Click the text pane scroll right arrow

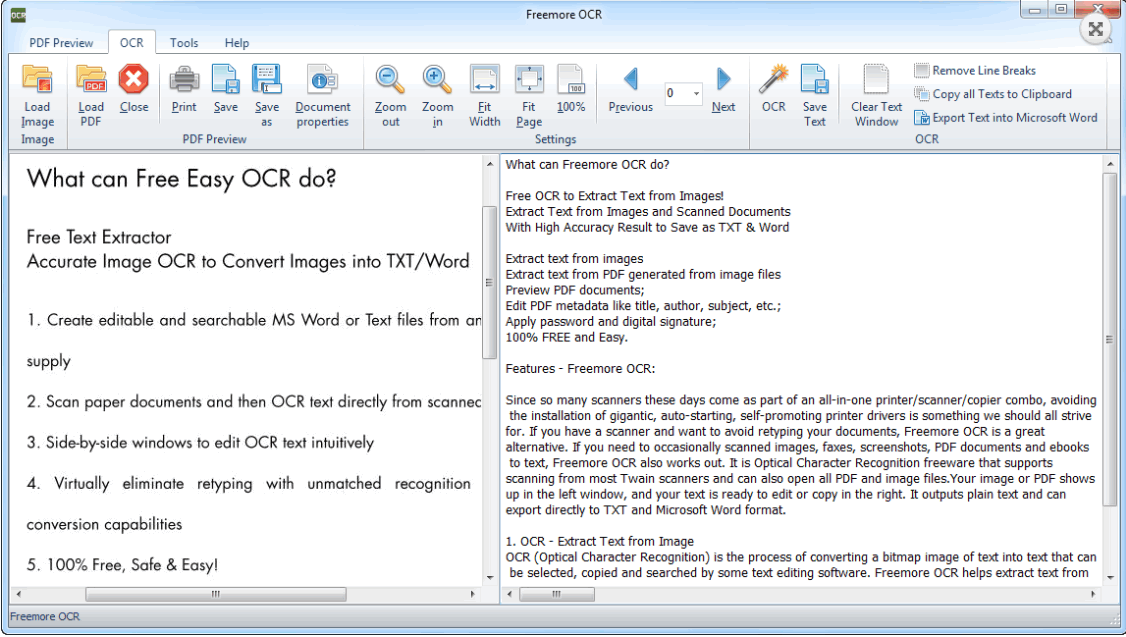1093,594
